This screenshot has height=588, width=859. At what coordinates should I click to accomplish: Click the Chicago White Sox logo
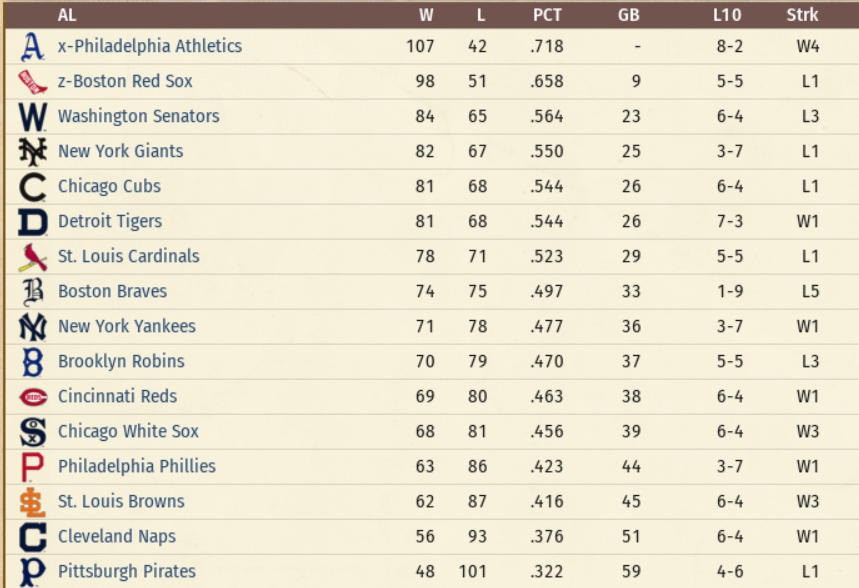point(33,432)
